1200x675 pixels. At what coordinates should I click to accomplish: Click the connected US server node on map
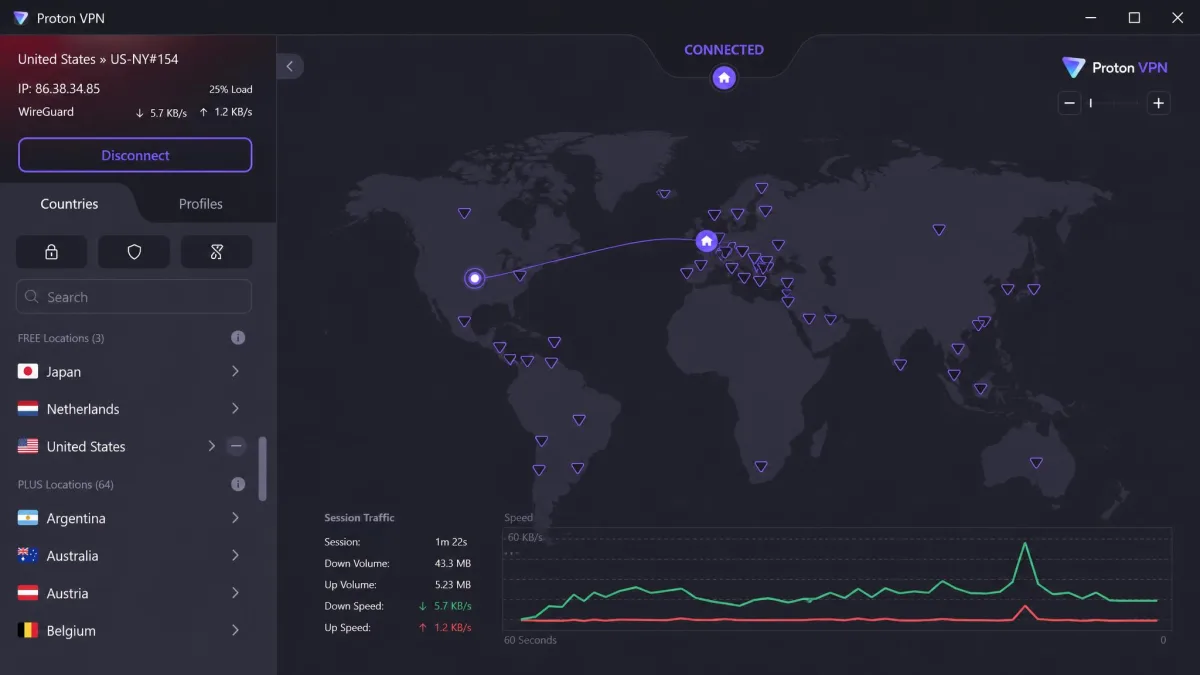point(475,278)
